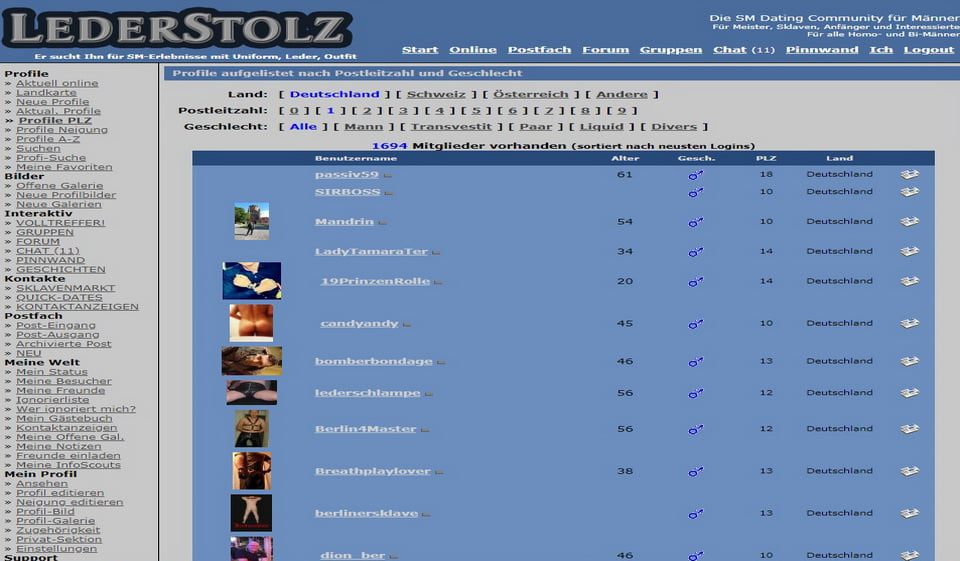Screen dimensions: 960x561
Task: Click the male gender icon in LadyTamaraTer's row
Action: (696, 252)
